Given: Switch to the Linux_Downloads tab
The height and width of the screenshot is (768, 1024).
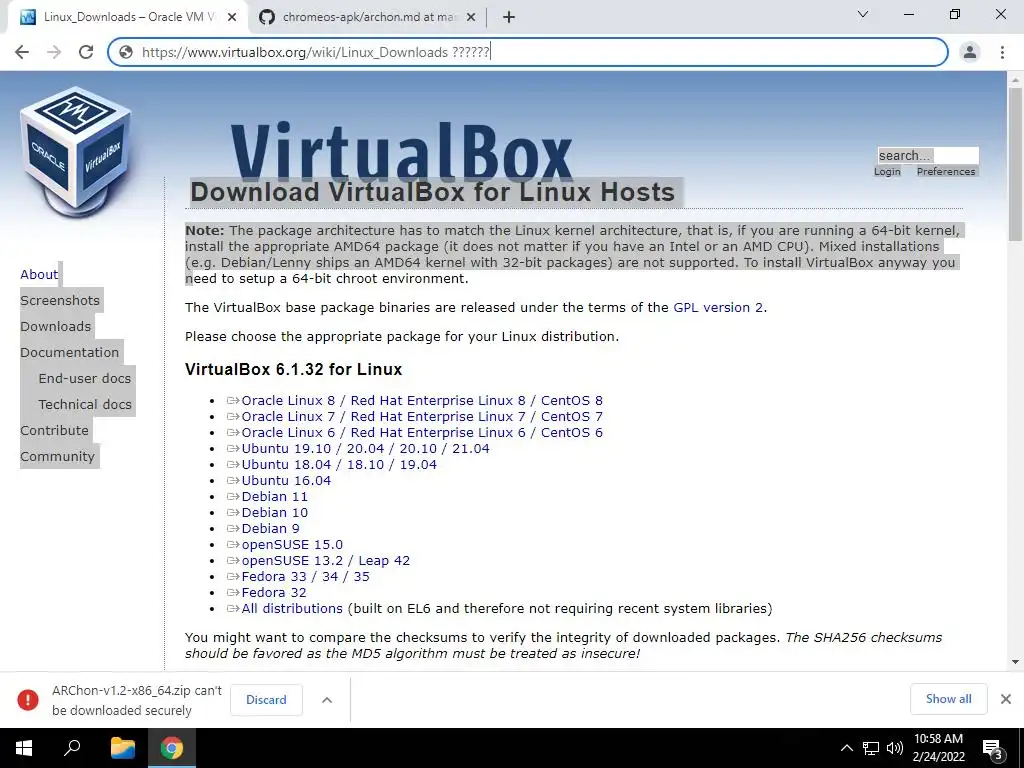Looking at the screenshot, I should (x=129, y=17).
